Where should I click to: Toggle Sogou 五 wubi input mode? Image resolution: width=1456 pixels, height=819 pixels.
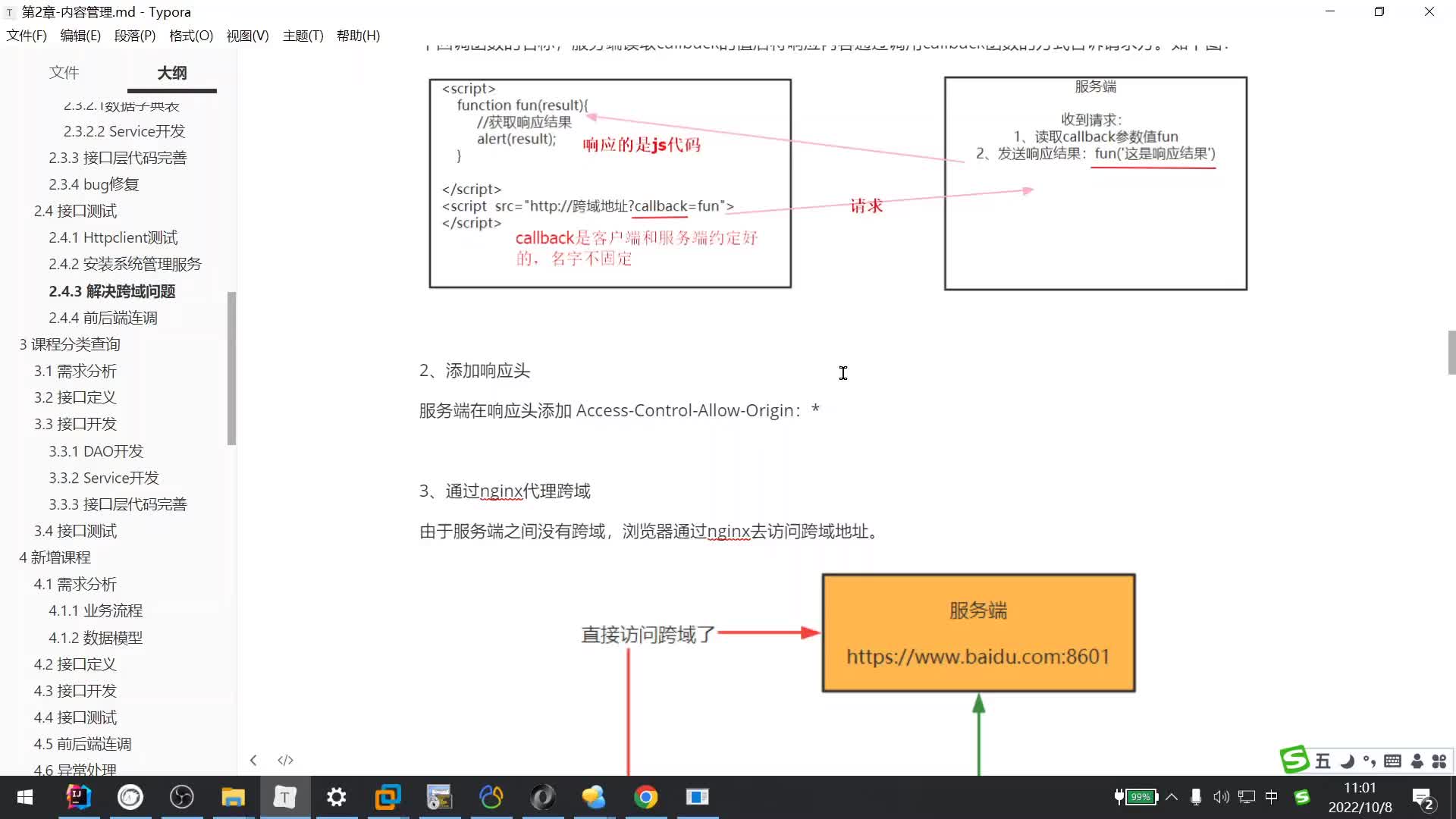click(1323, 761)
